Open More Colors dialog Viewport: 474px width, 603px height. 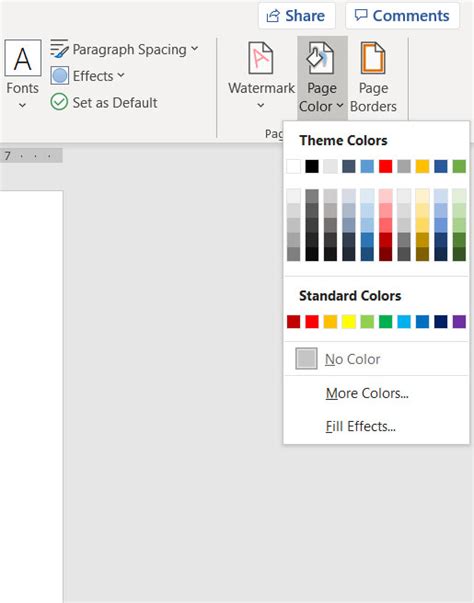click(x=376, y=393)
